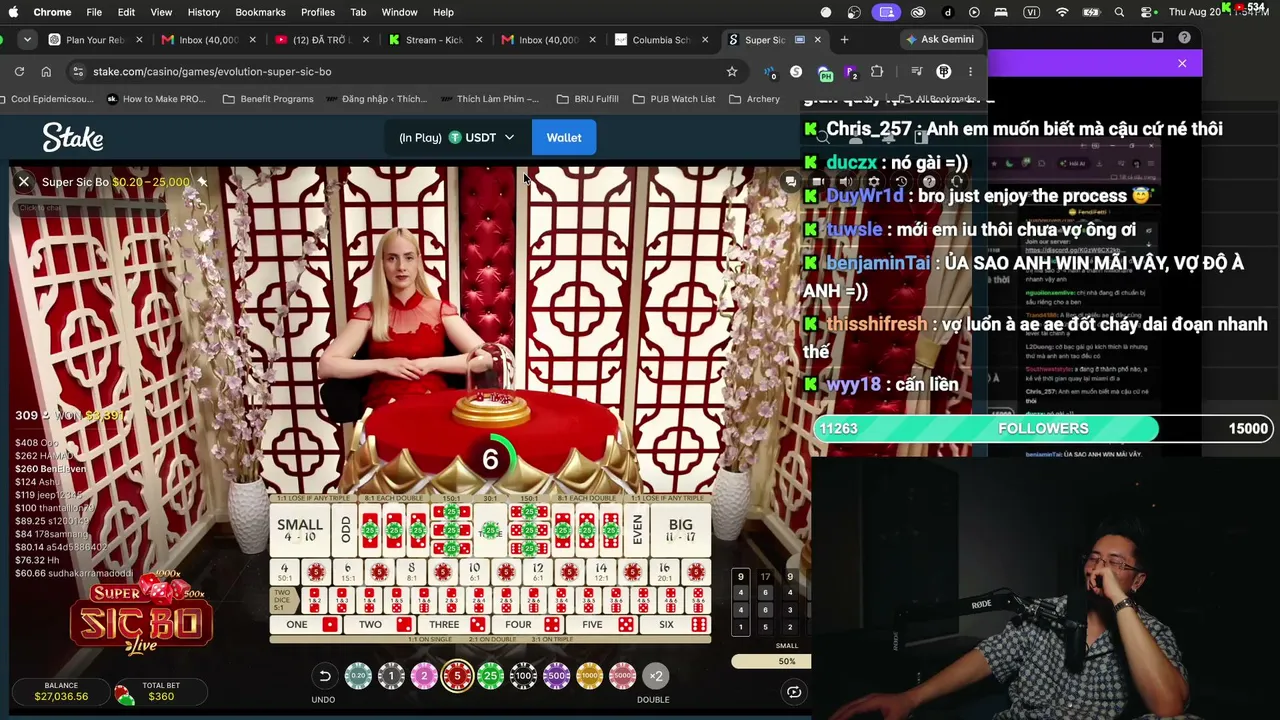
Task: Expand the tab search dropdown arrow
Action: click(28, 40)
